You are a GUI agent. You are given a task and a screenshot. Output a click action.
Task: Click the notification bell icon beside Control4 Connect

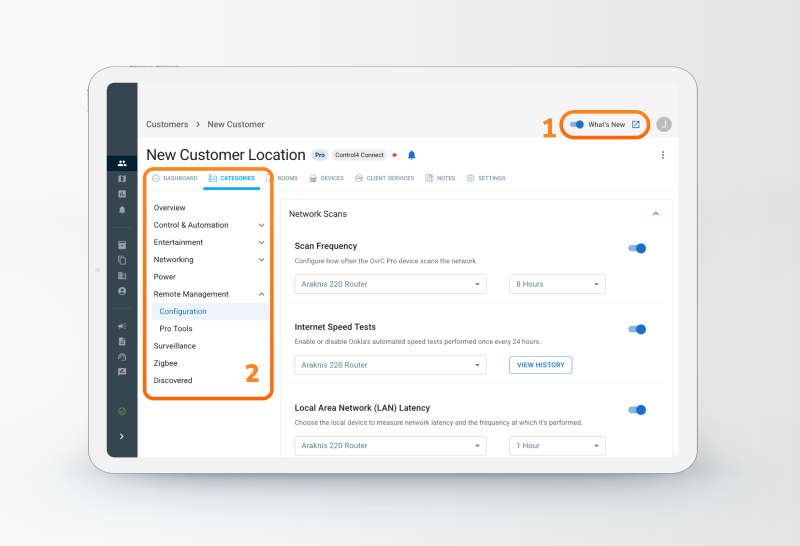[x=411, y=155]
